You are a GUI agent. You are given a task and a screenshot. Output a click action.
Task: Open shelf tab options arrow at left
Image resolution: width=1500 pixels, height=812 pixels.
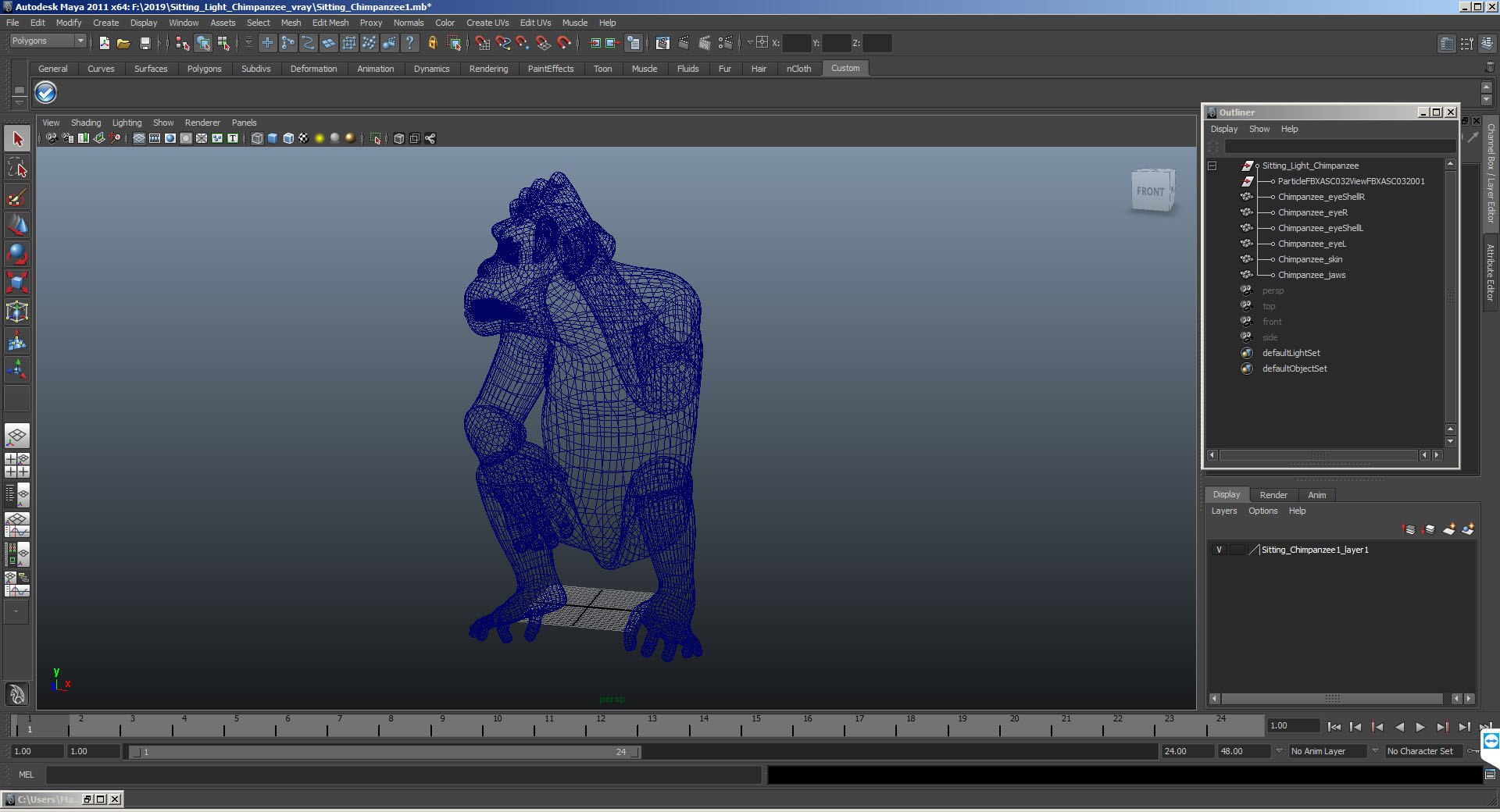pos(20,103)
